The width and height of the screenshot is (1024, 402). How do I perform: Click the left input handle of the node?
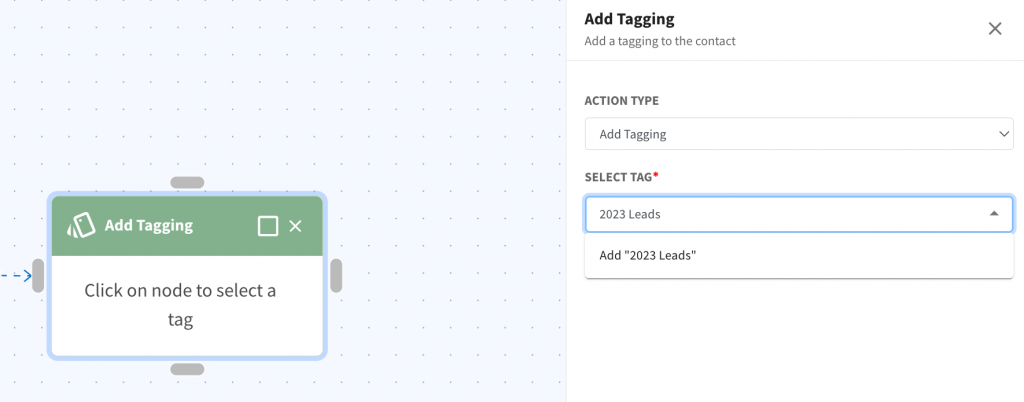coord(38,275)
